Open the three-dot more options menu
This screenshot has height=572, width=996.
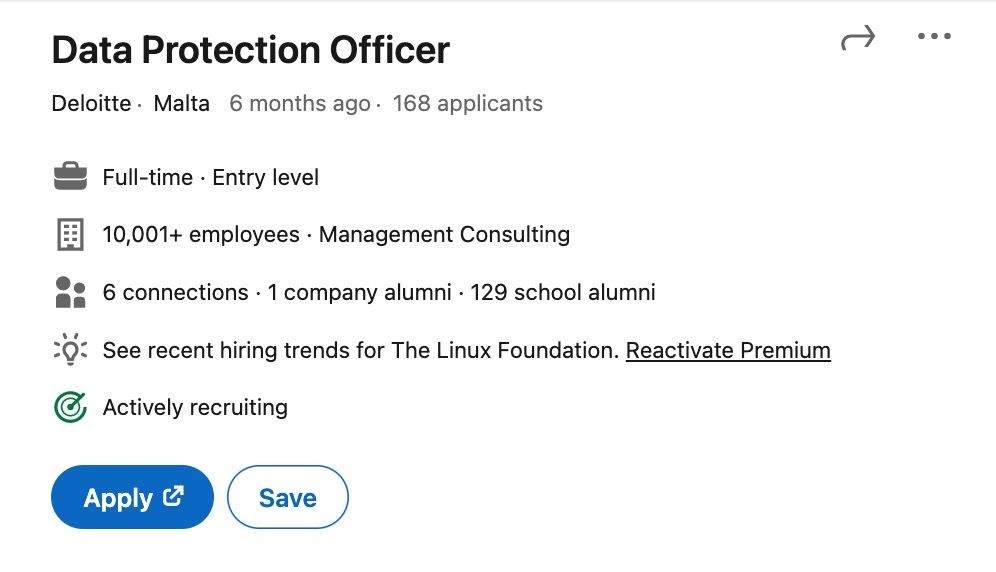pos(934,37)
